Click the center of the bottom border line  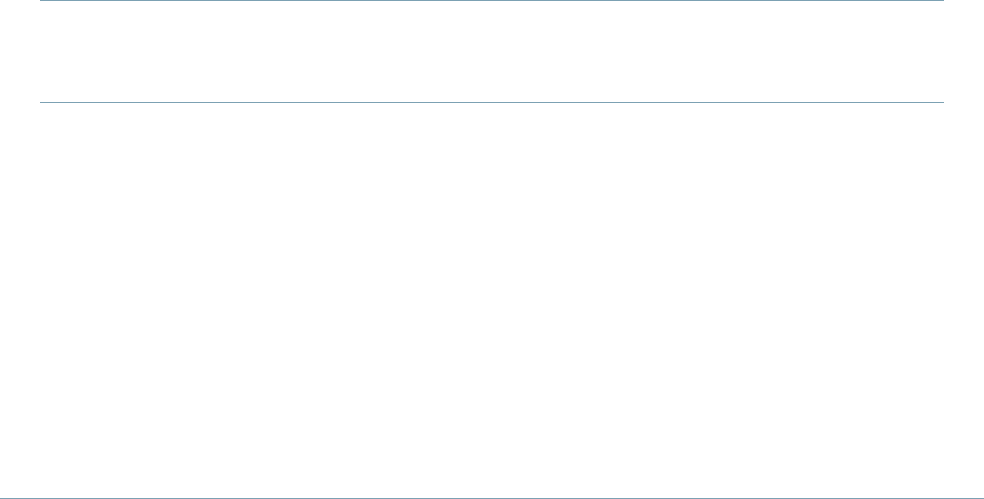pyautogui.click(x=492, y=497)
